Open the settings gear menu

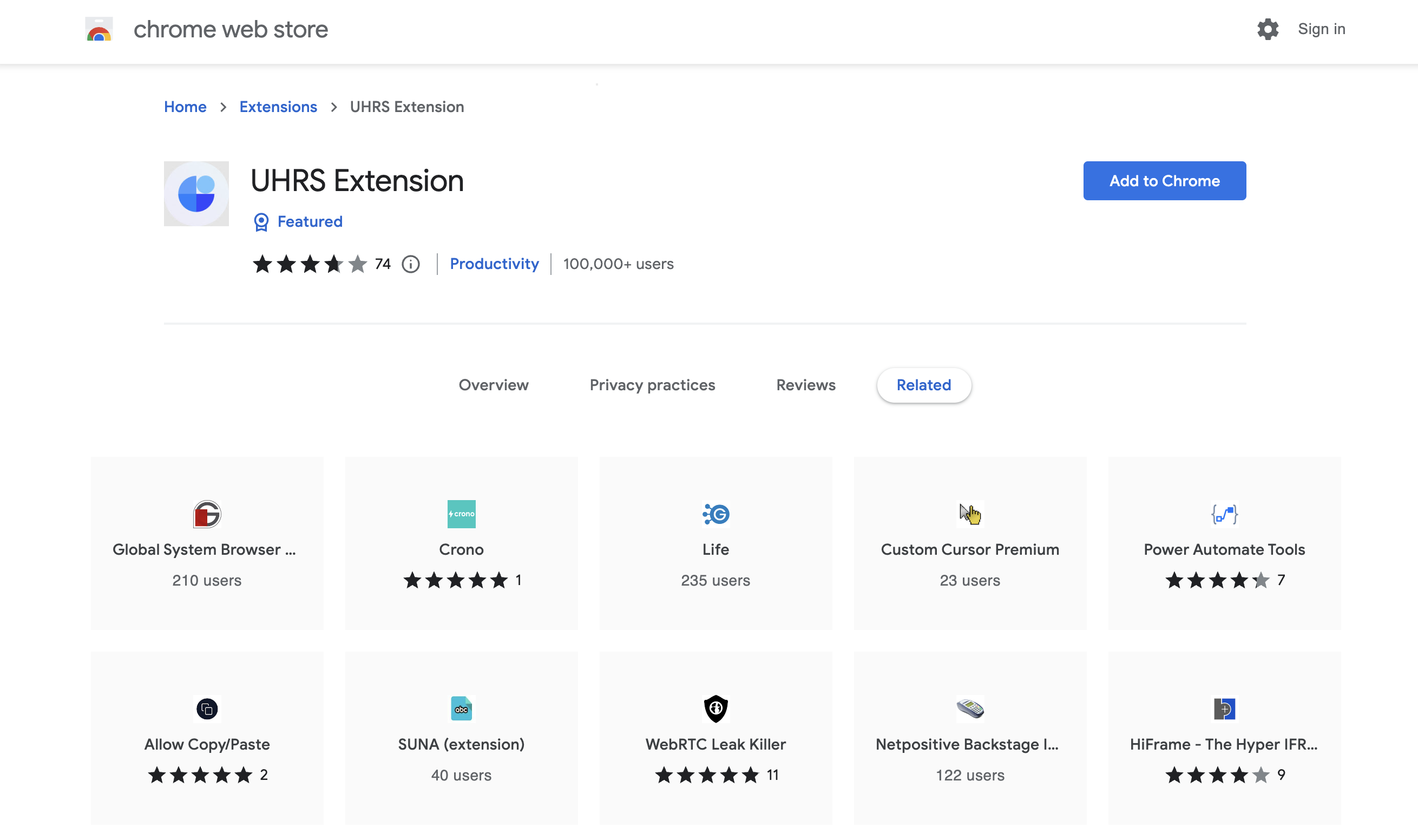[x=1268, y=29]
